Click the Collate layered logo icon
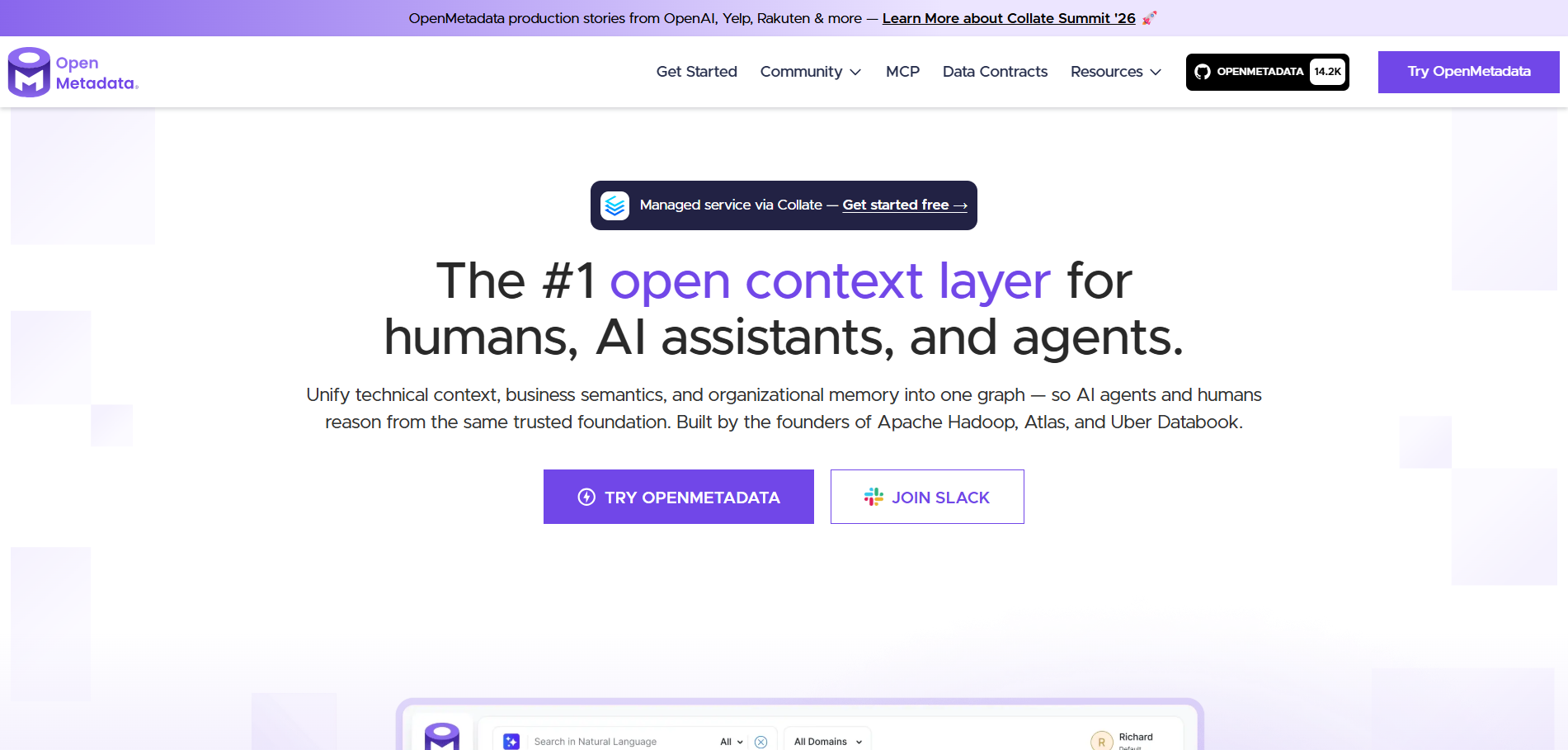 (614, 205)
